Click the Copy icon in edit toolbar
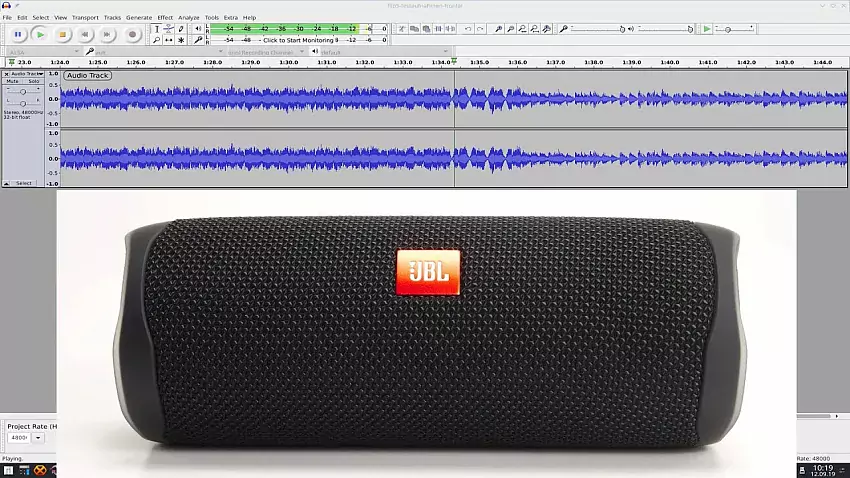This screenshot has height=478, width=850. point(414,29)
